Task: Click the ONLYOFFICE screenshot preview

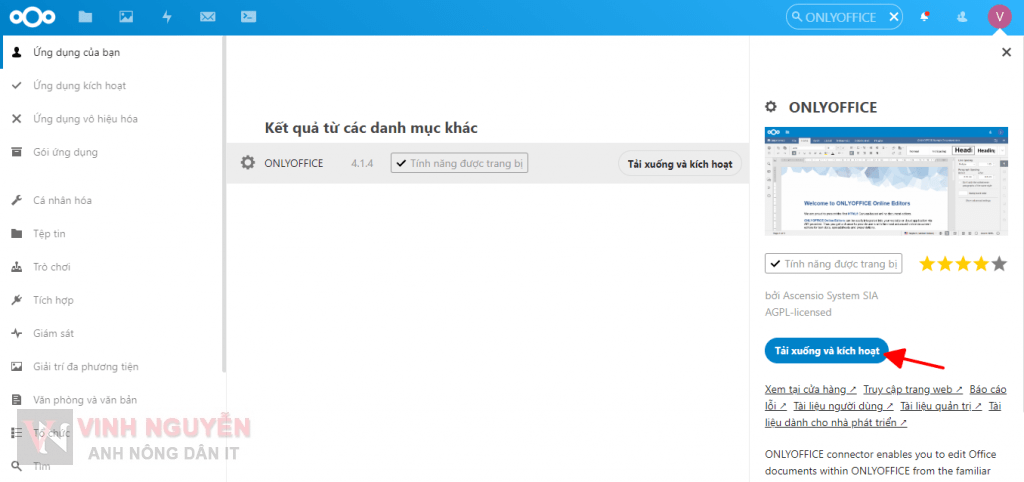Action: pos(886,182)
